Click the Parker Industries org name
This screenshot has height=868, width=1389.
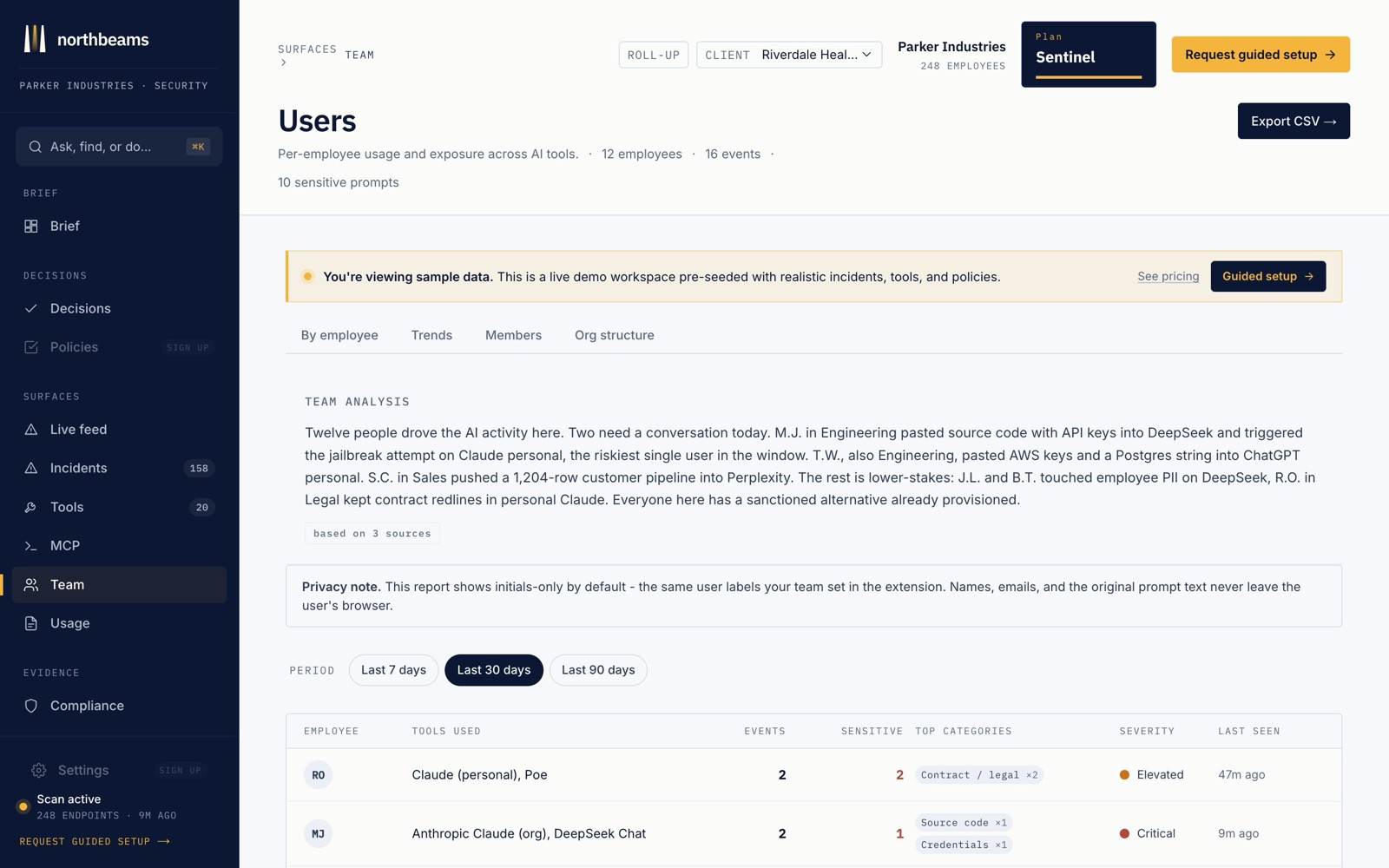click(951, 47)
